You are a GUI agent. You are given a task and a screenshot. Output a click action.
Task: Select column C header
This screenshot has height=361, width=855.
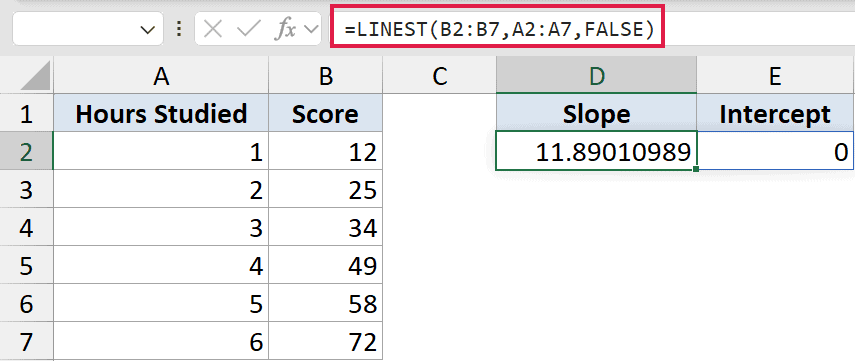(439, 76)
